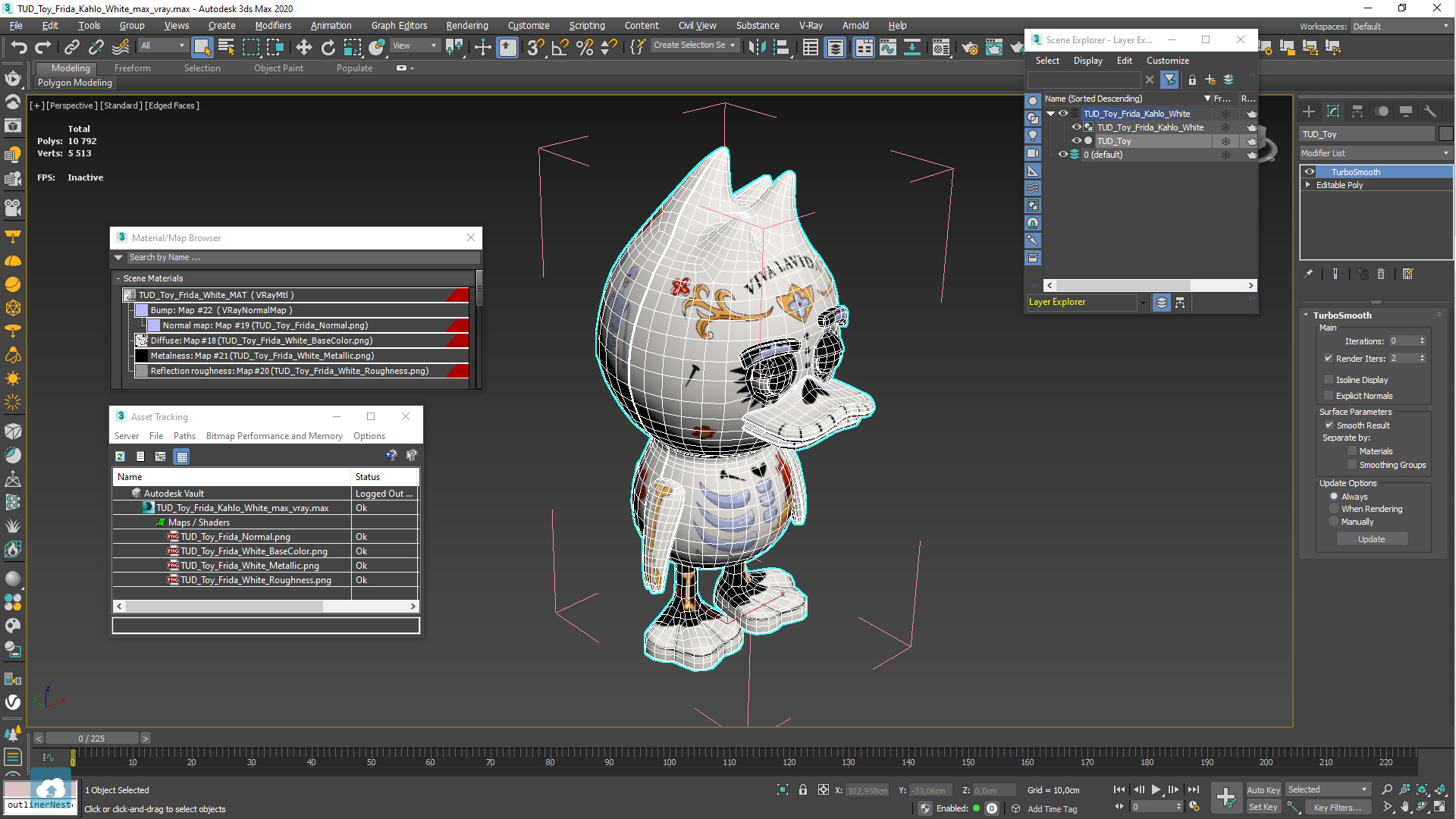Click Refresh icon in Asset Tracking
This screenshot has width=1456, height=819.
coord(120,457)
